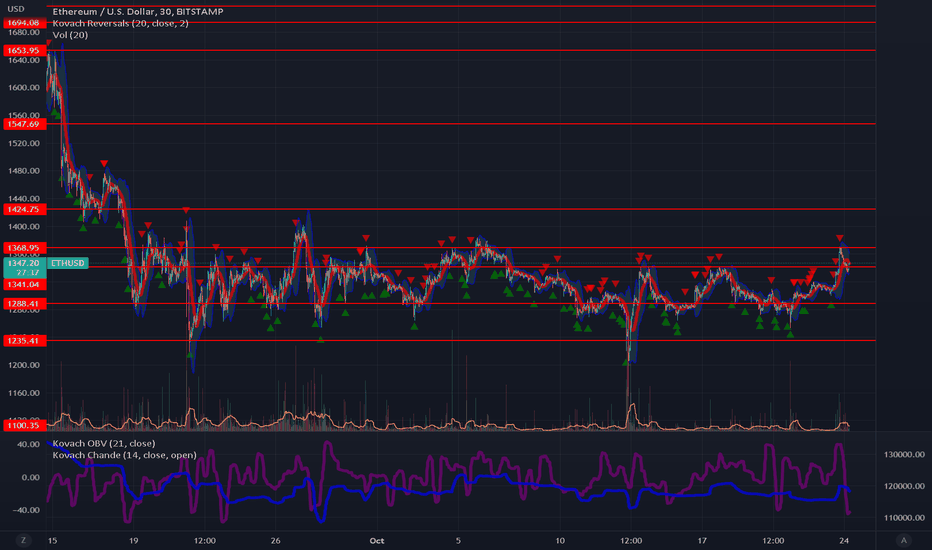
Task: Click the 130000.00 OBV scale value
Action: [x=904, y=454]
